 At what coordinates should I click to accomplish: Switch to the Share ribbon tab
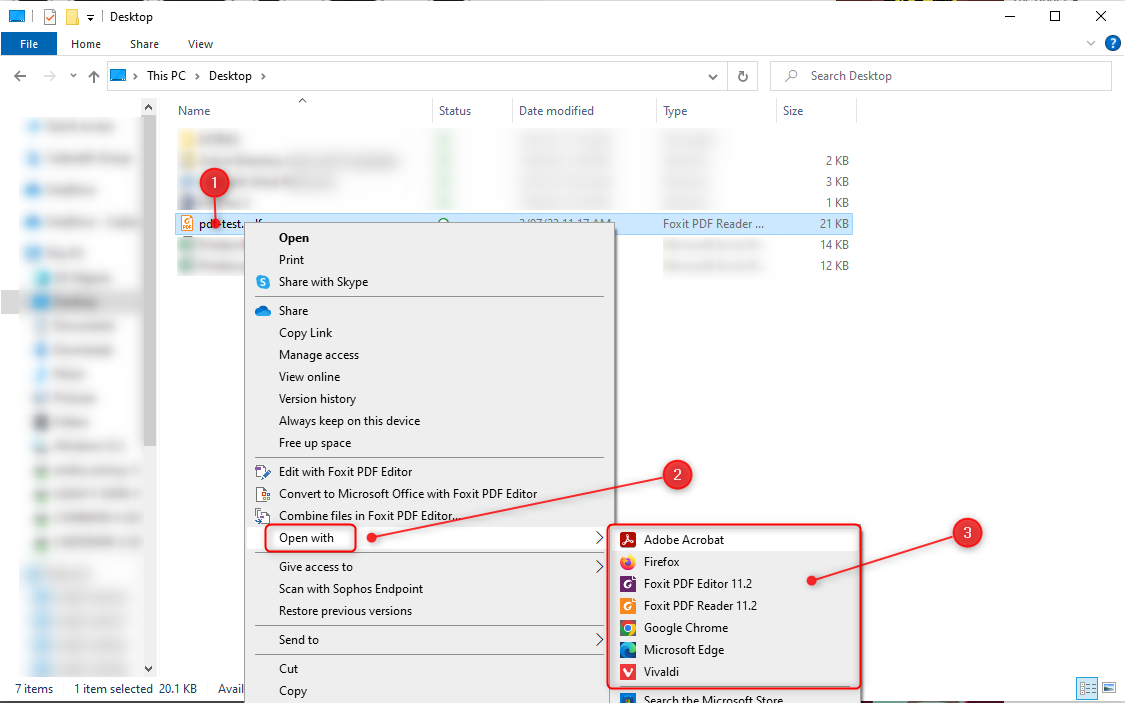[x=144, y=44]
